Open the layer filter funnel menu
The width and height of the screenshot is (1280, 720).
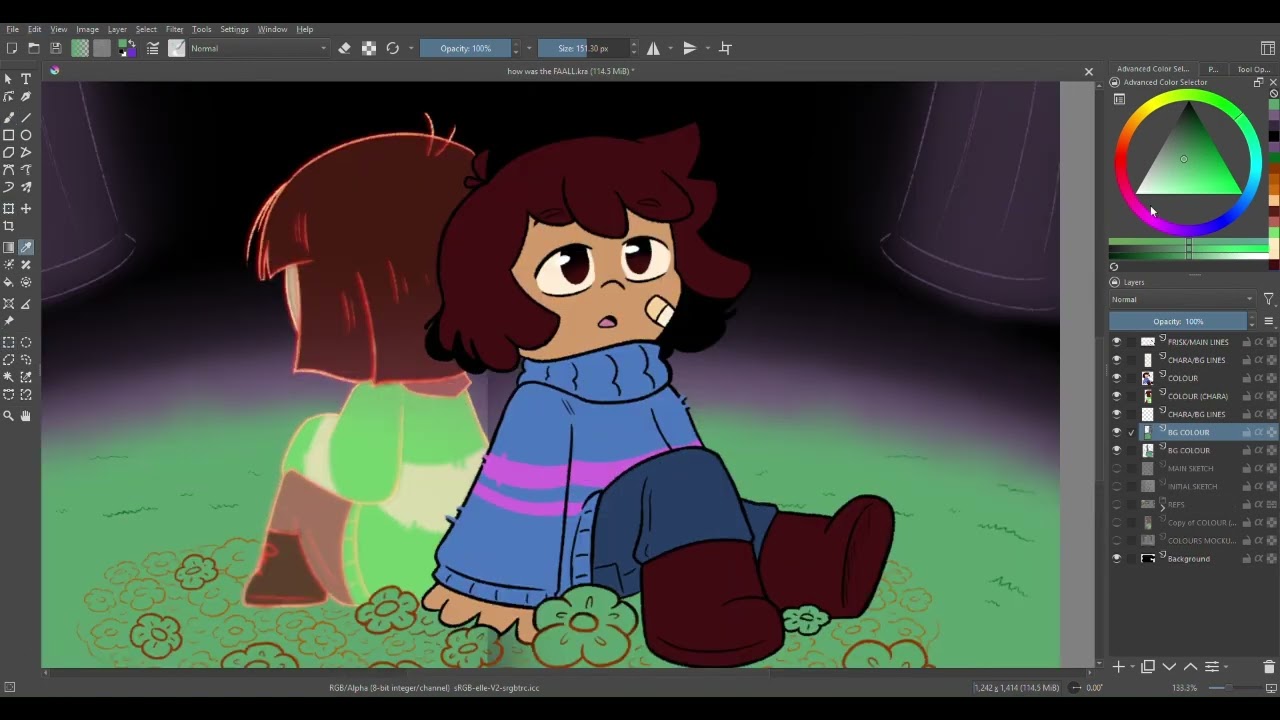point(1268,299)
